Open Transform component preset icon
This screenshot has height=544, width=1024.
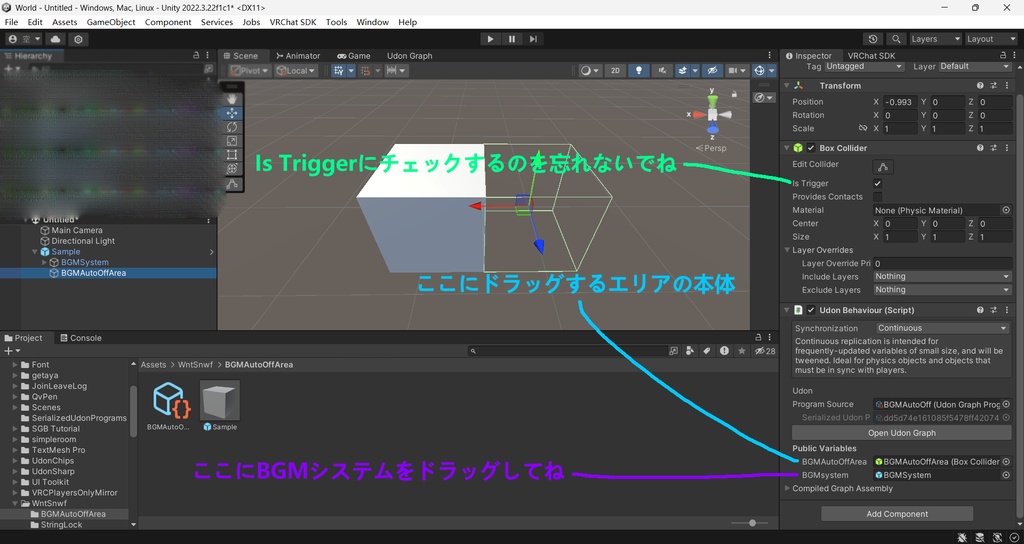click(x=993, y=86)
